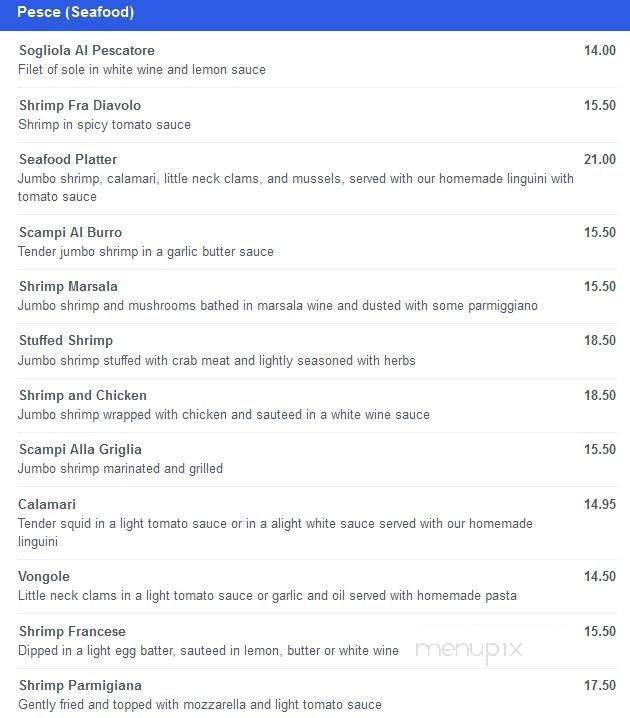The image size is (630, 718).
Task: Select the Scampi Al Burro dish
Action: 71,232
